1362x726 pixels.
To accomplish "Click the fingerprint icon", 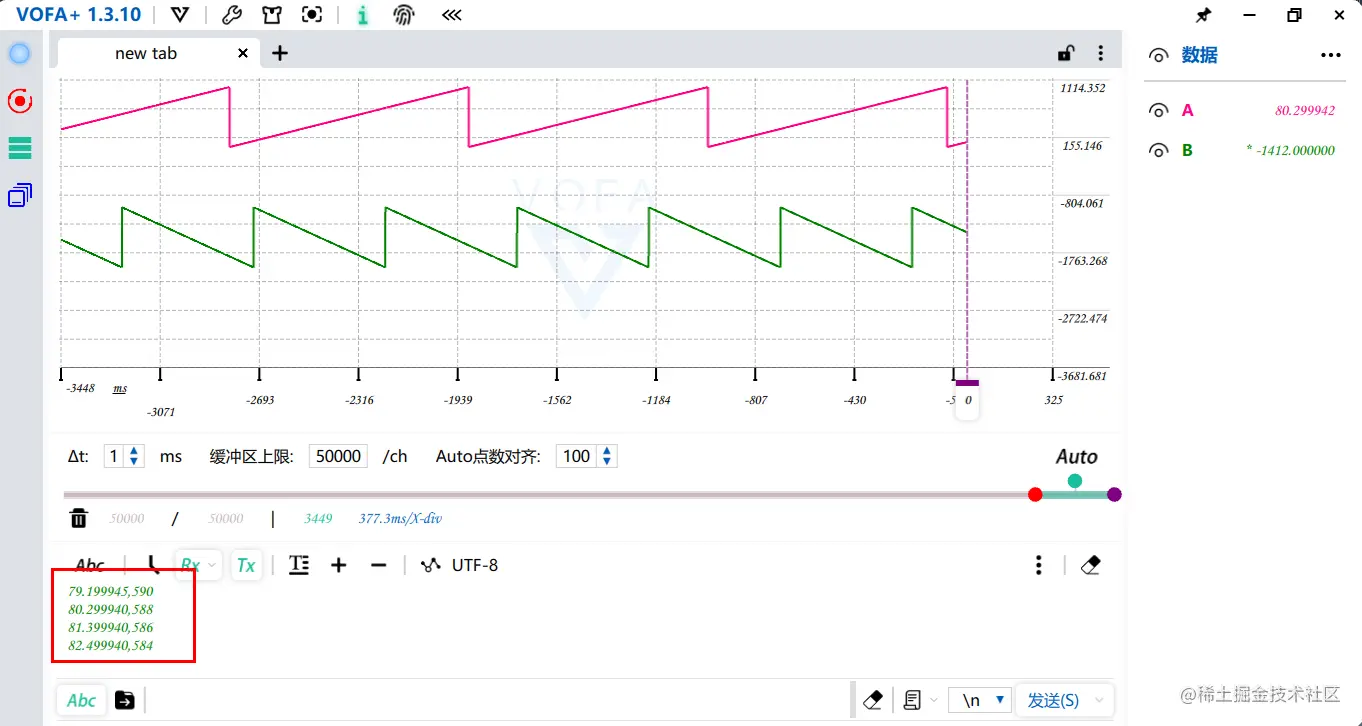I will click(403, 15).
